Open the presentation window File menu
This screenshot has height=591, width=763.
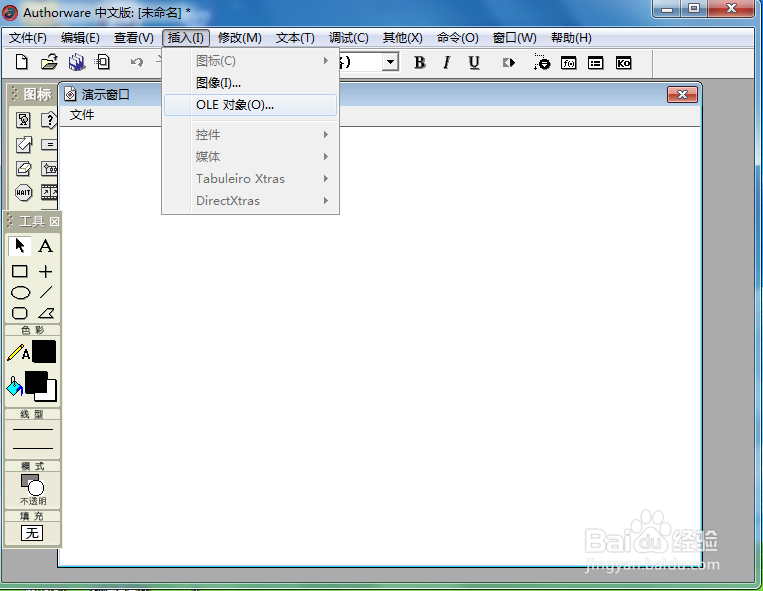(82, 115)
